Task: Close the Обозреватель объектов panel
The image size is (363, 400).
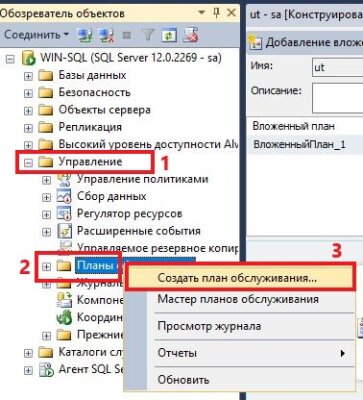Action: tap(231, 13)
